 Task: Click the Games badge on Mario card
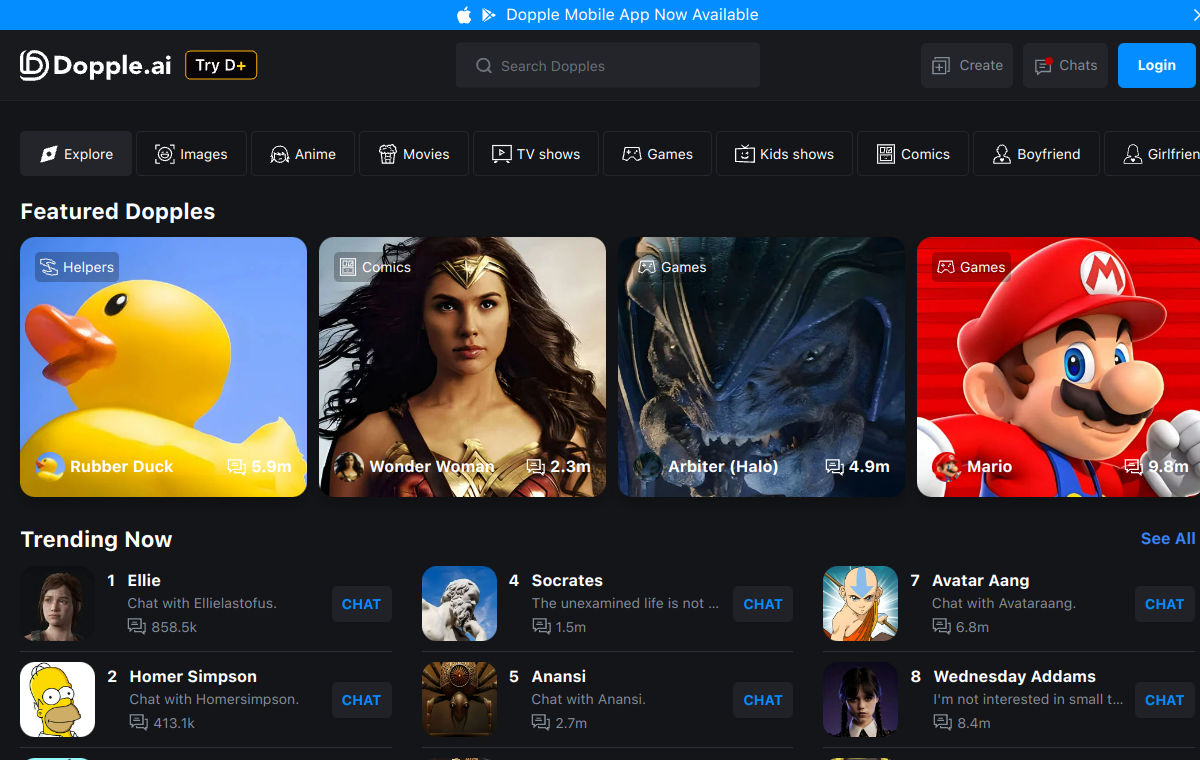[970, 267]
